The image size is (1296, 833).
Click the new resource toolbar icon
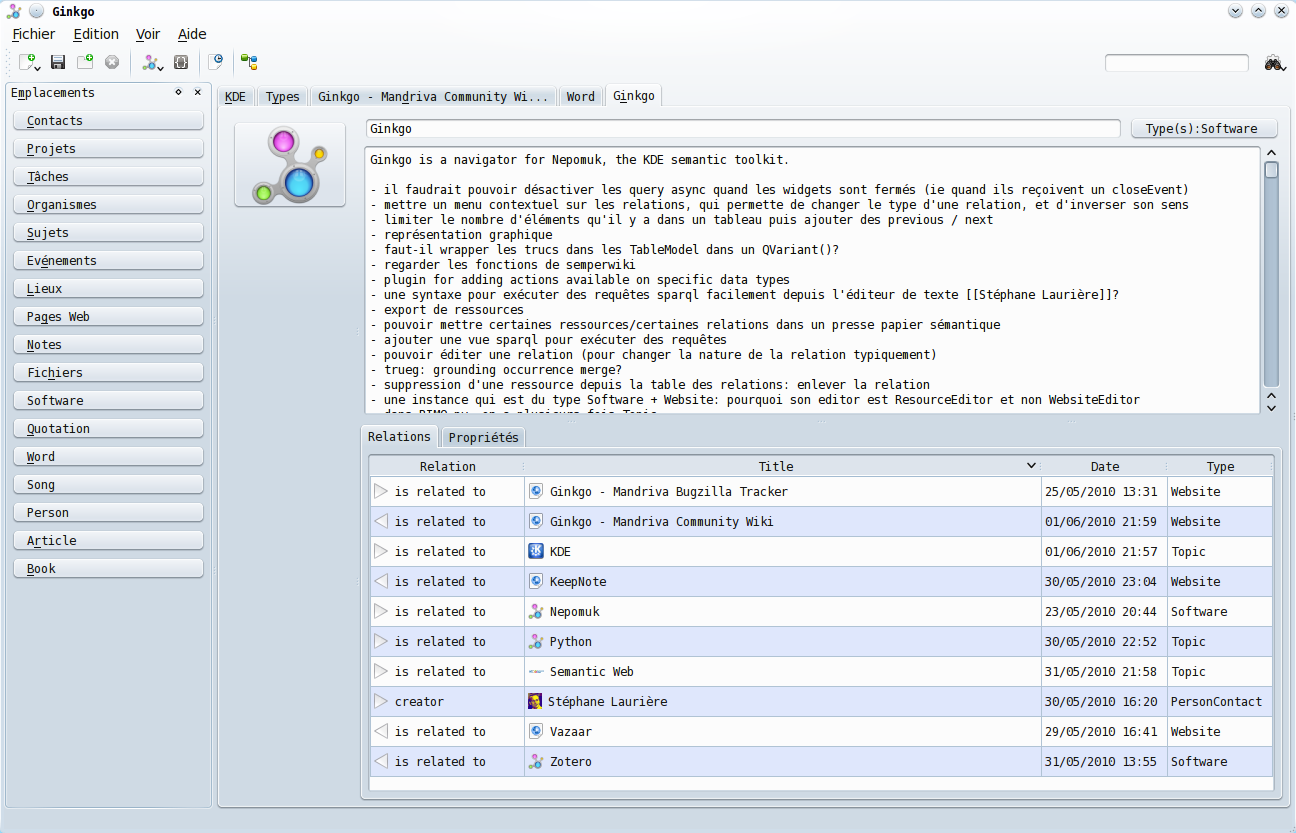coord(27,62)
